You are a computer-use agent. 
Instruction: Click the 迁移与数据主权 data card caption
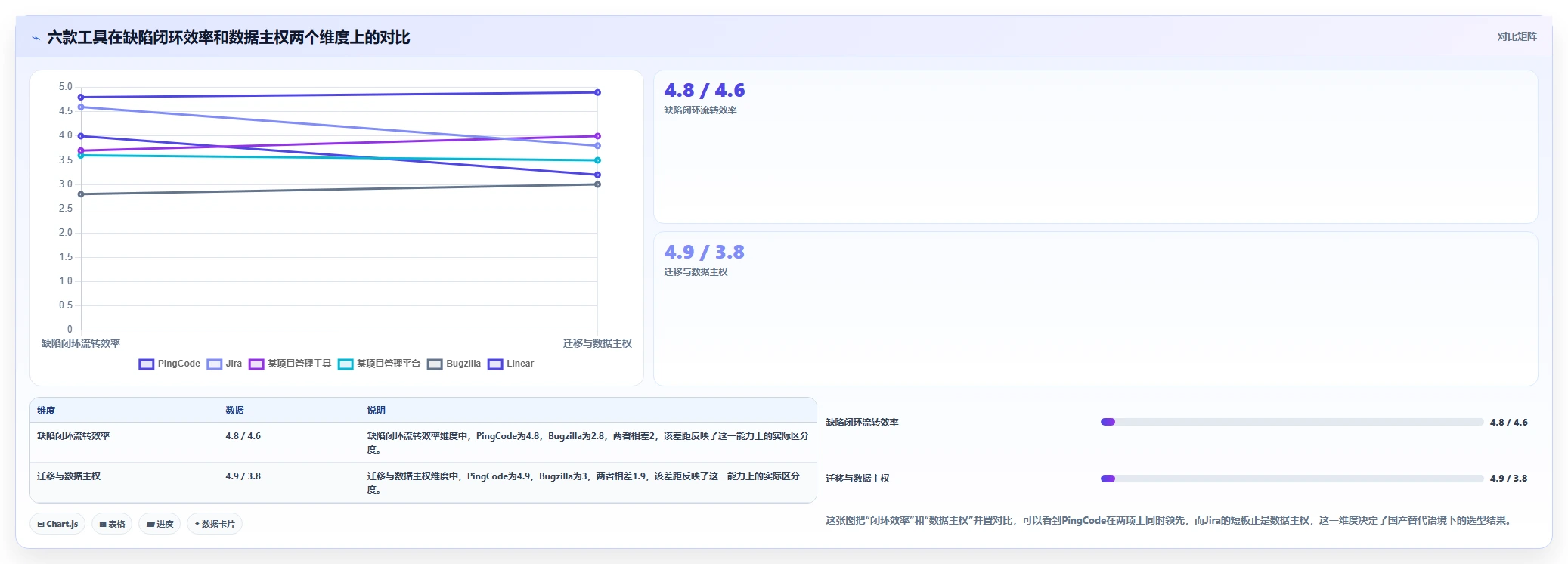point(696,272)
